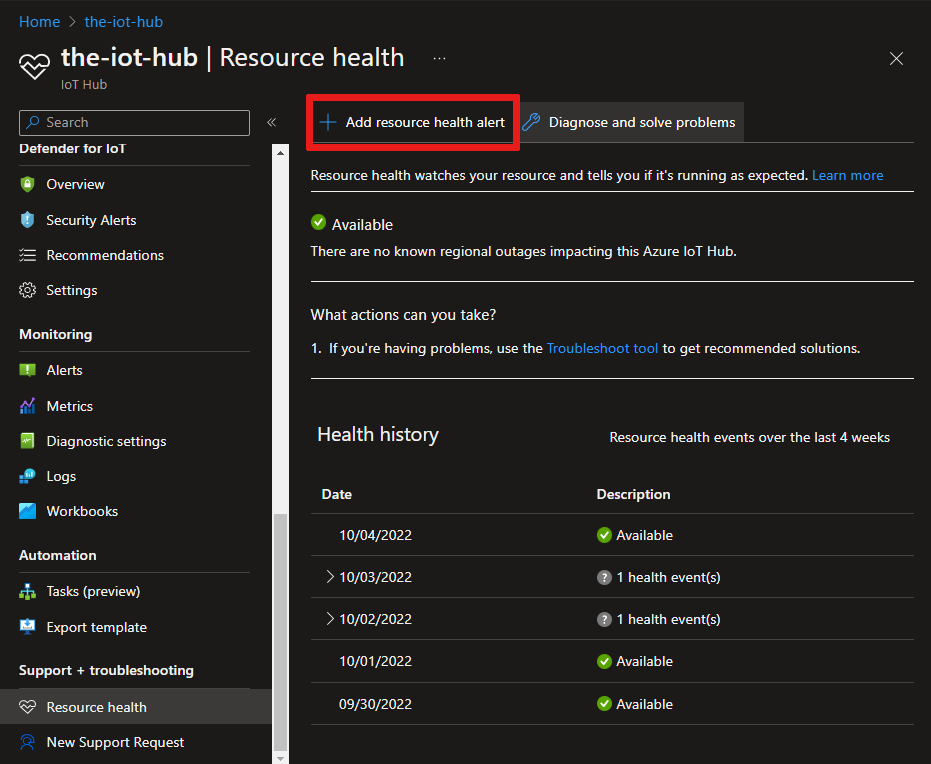The height and width of the screenshot is (764, 931).
Task: Expand the 10/02/2022 health event row
Action: click(330, 619)
